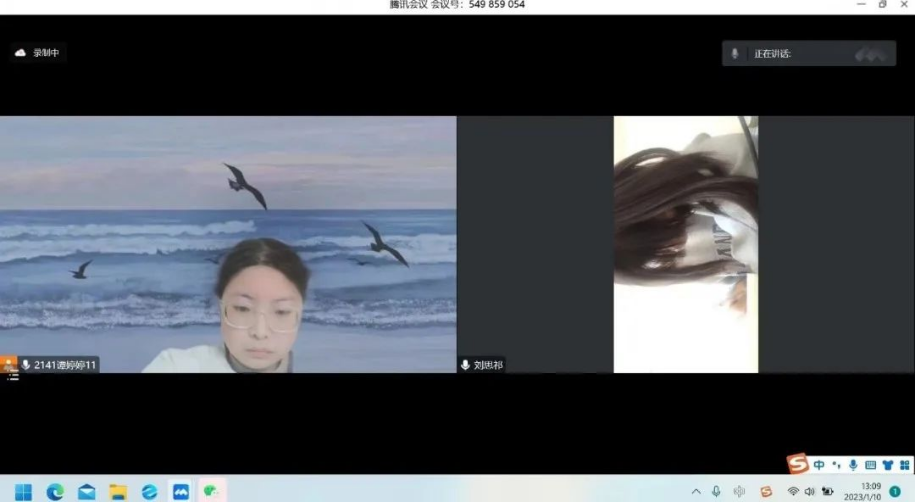
Task: Open the Mail app in taskbar
Action: point(87,491)
